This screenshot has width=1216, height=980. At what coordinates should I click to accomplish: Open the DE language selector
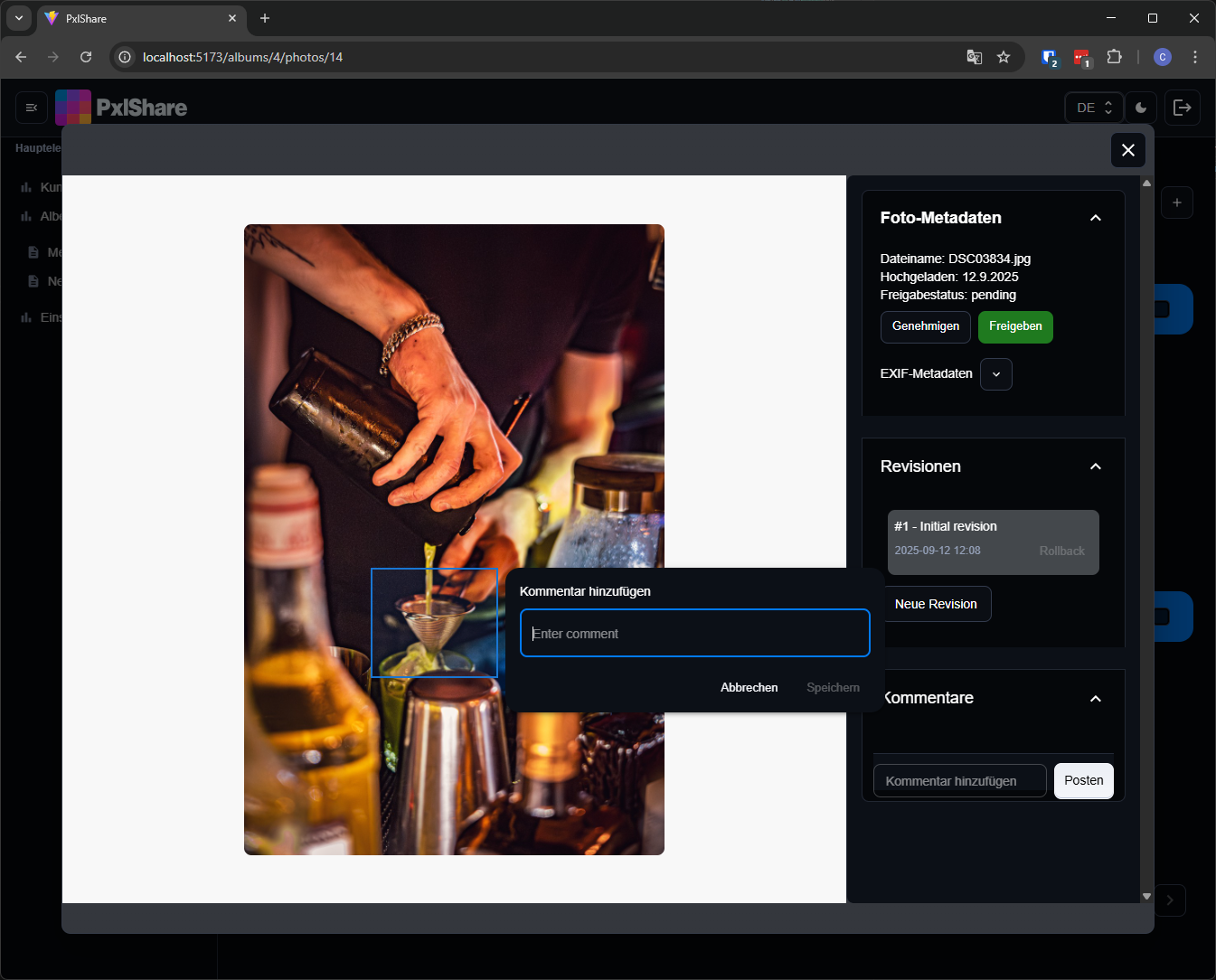(x=1094, y=108)
